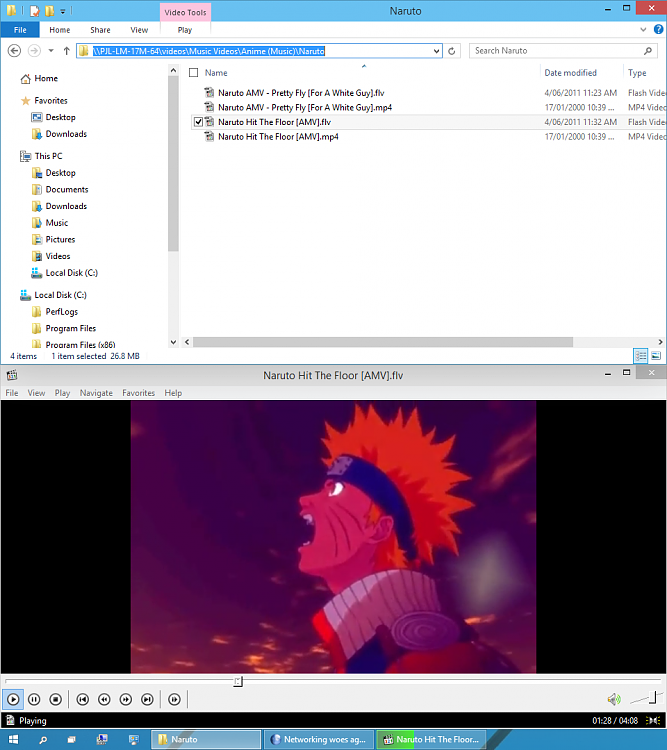The height and width of the screenshot is (750, 667).
Task: Open media player View menu
Action: pos(36,393)
